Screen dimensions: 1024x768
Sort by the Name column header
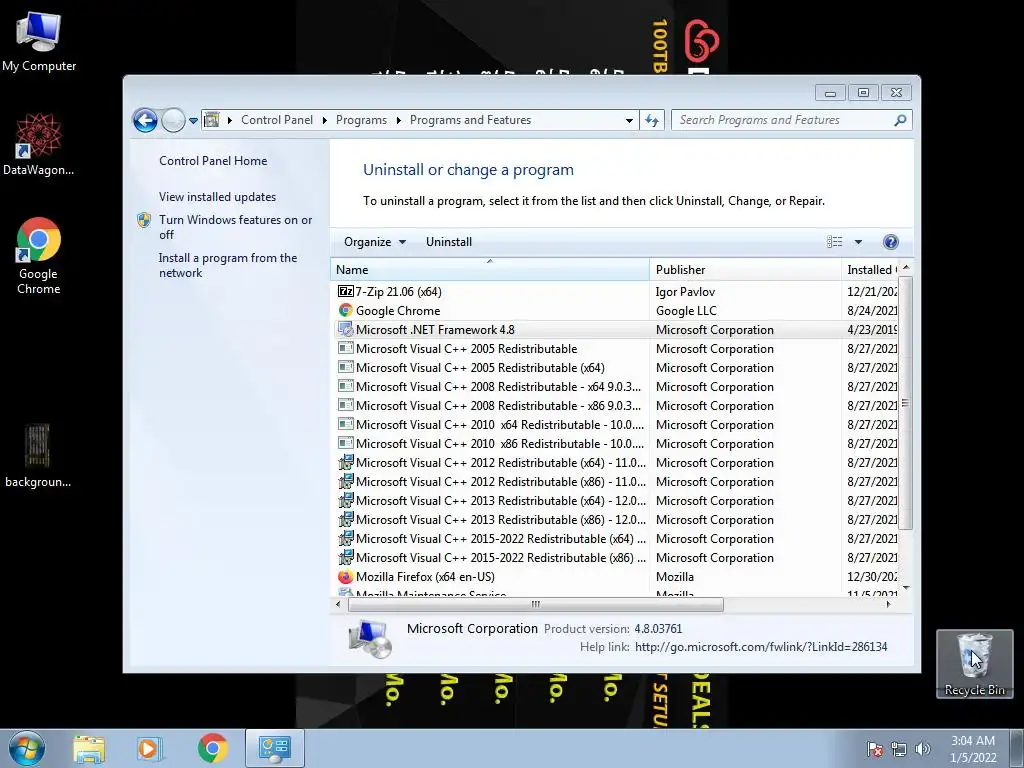click(490, 270)
